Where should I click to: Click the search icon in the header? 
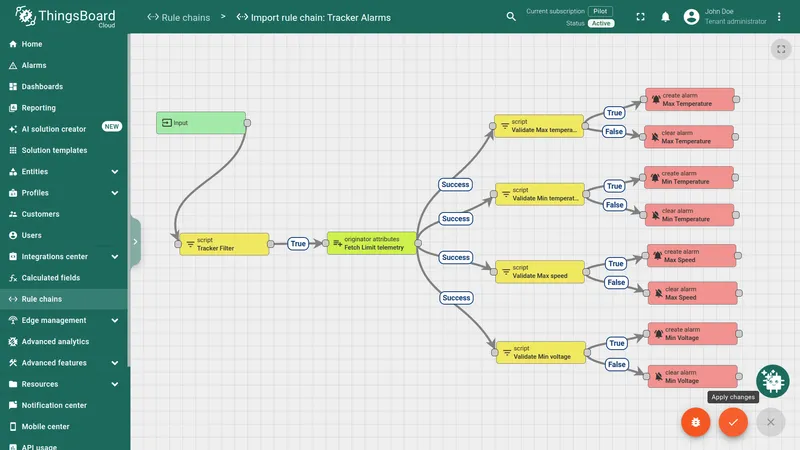(511, 17)
